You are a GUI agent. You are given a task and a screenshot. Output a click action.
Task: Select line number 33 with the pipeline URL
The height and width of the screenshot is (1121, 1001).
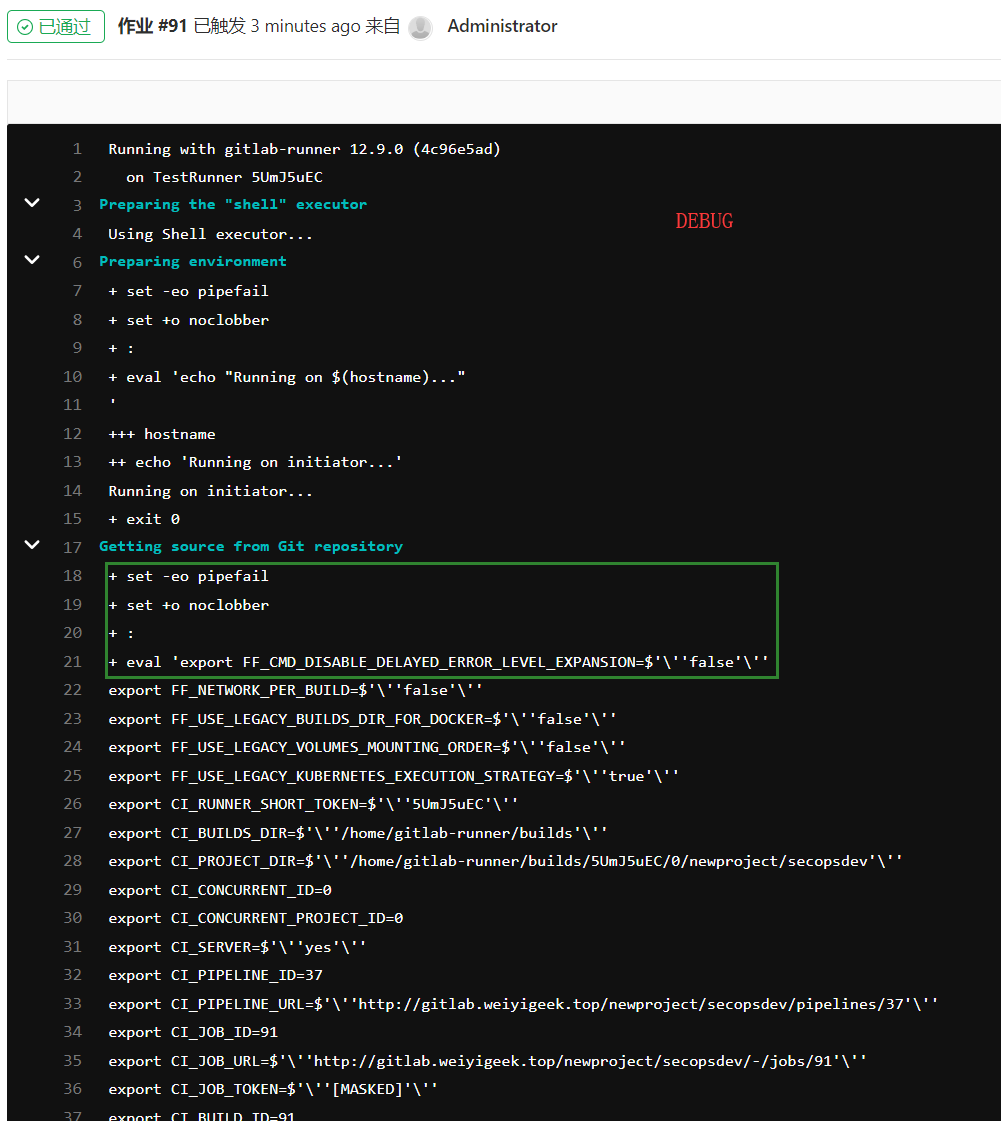coord(72,1004)
